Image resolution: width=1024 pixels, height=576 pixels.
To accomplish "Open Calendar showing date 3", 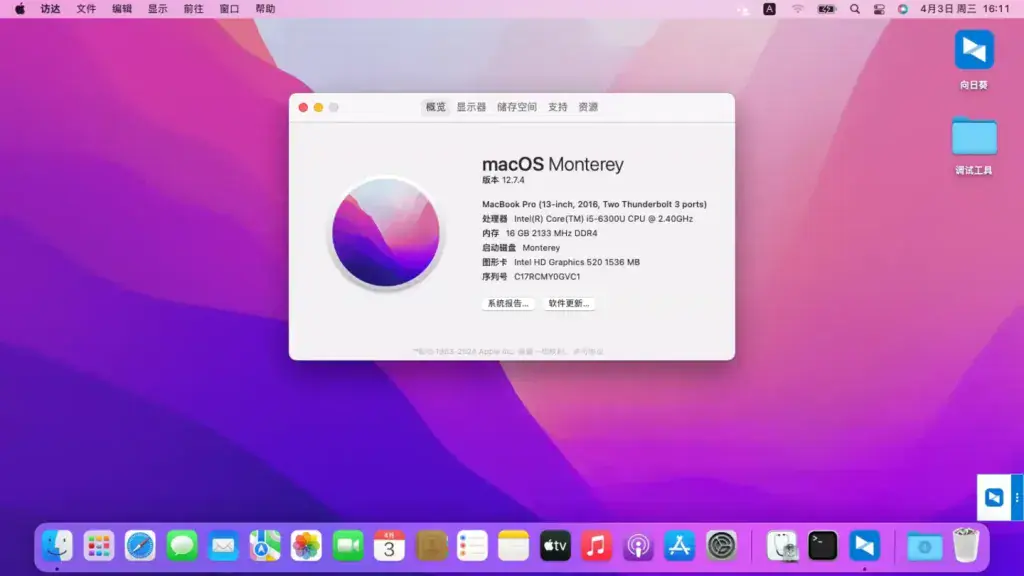I will click(x=389, y=545).
